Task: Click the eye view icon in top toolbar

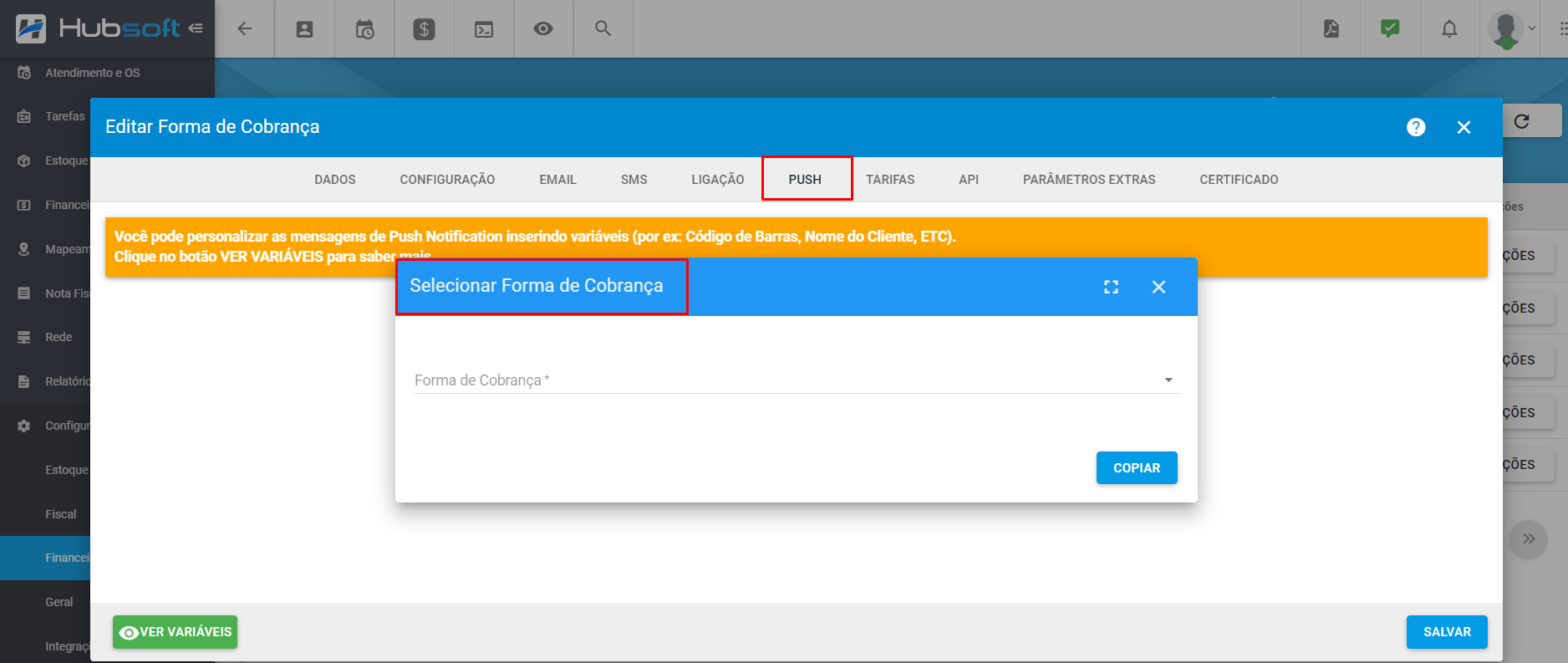Action: pyautogui.click(x=543, y=28)
